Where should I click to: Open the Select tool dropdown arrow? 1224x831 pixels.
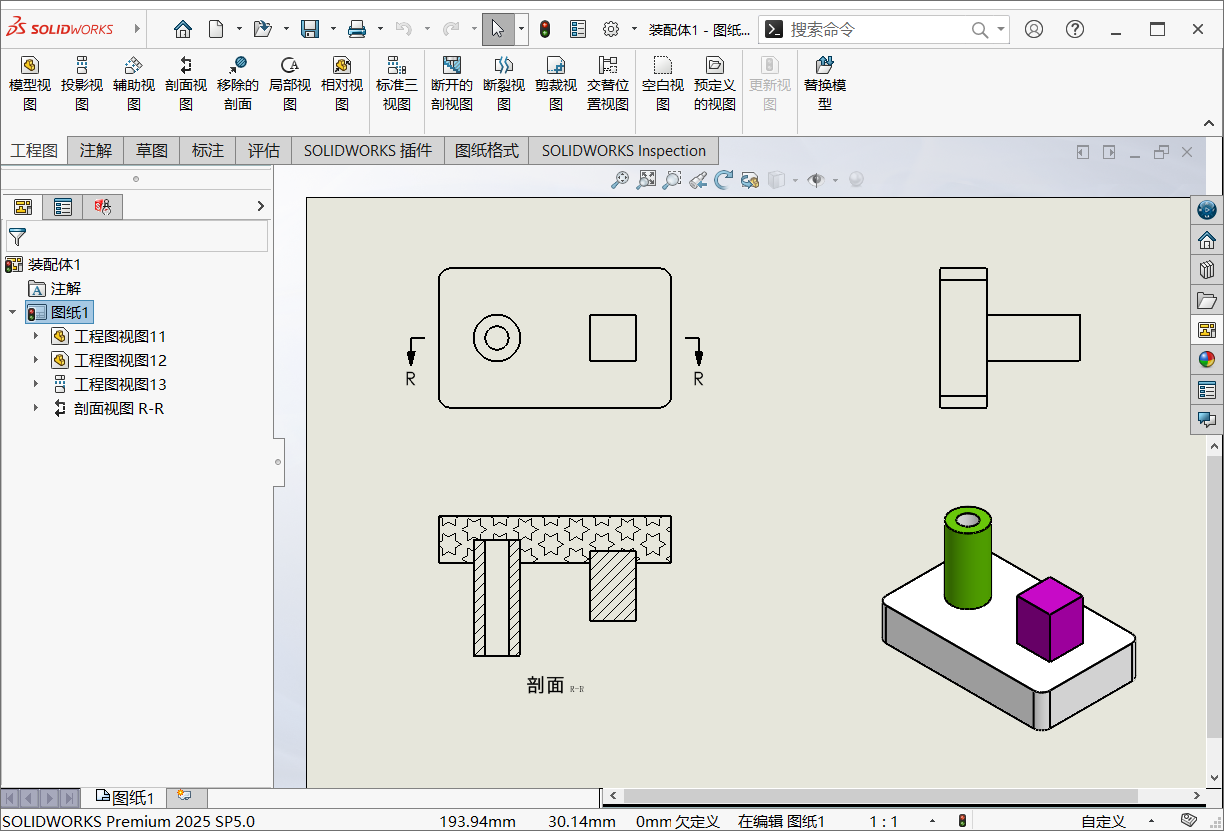(x=521, y=29)
